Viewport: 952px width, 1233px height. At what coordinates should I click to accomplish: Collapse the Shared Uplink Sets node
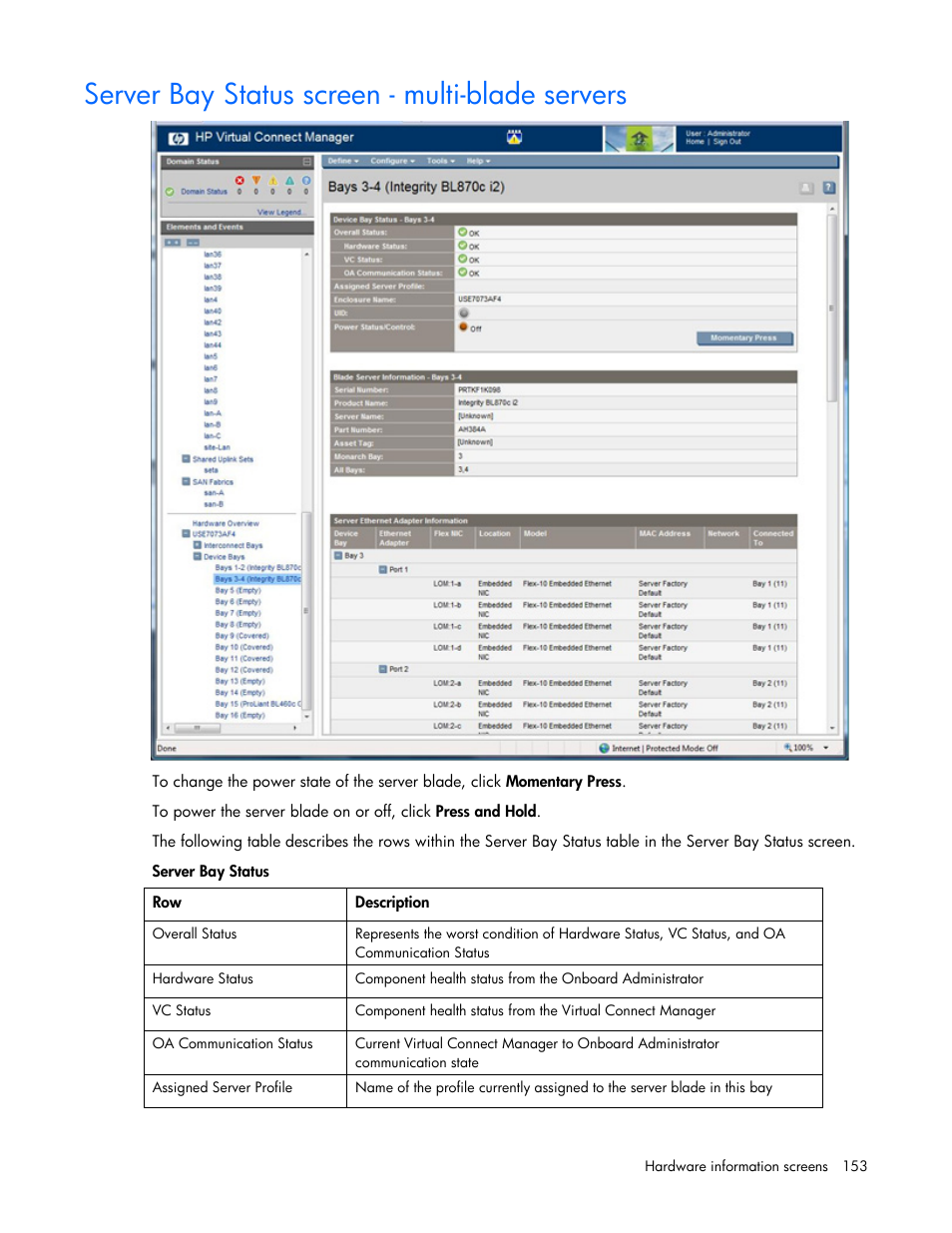coord(186,459)
